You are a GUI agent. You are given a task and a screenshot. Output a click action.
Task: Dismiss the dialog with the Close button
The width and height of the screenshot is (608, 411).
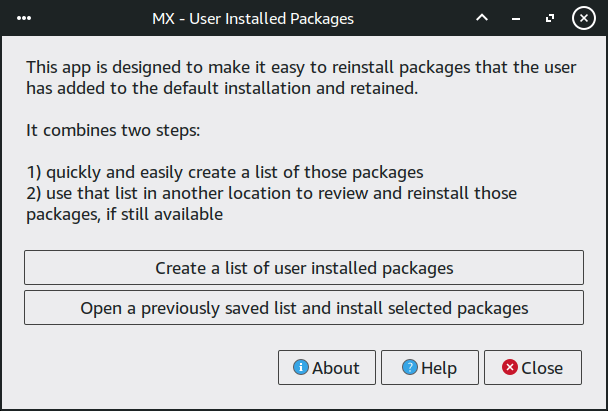point(532,368)
